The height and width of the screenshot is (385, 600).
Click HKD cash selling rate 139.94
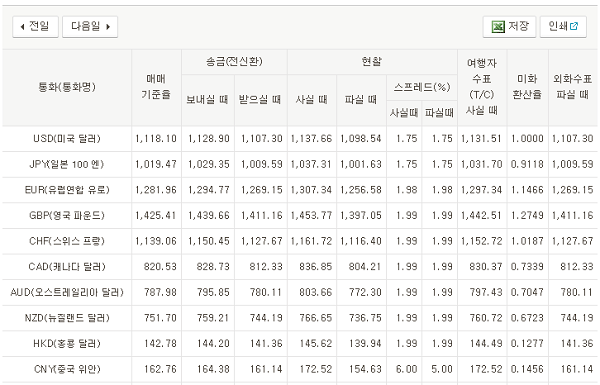pyautogui.click(x=365, y=344)
